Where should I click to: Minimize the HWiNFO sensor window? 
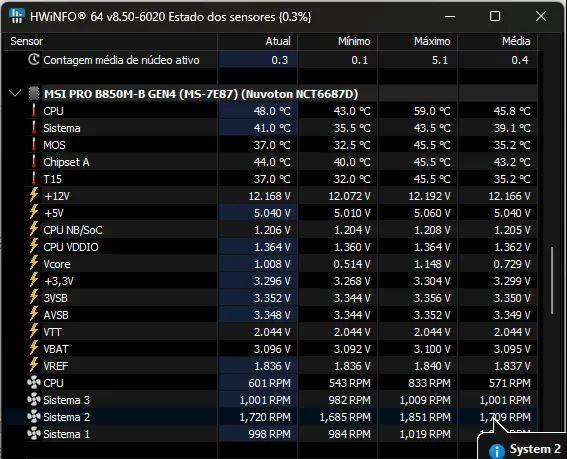450,16
